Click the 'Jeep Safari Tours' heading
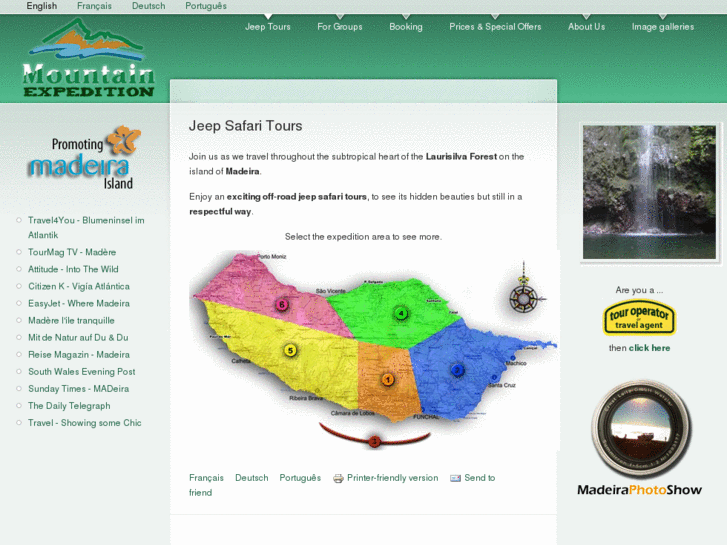 (245, 126)
